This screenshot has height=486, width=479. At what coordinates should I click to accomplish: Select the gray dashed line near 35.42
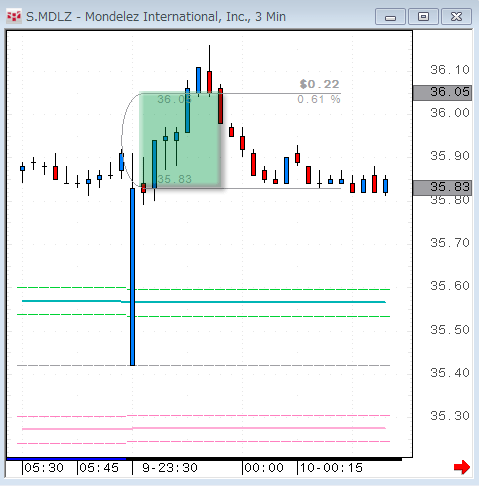[203, 366]
